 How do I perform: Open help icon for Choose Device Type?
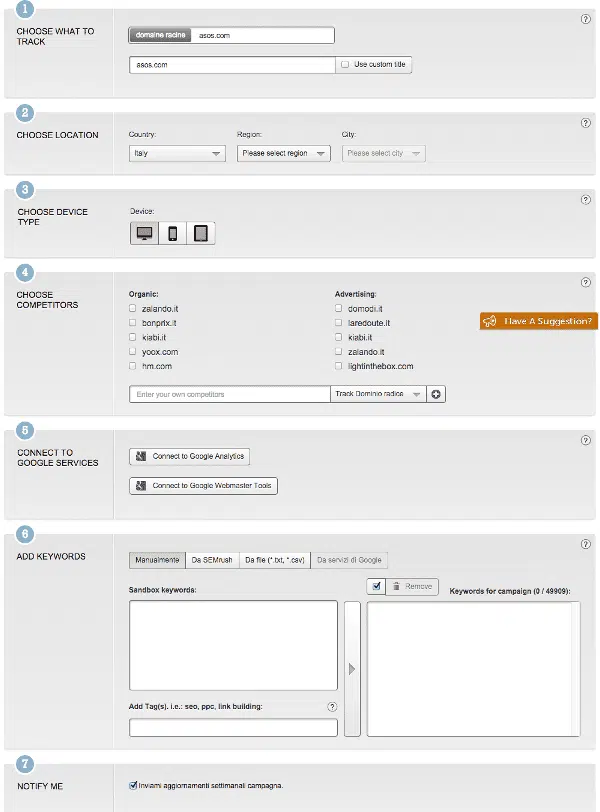pos(586,200)
